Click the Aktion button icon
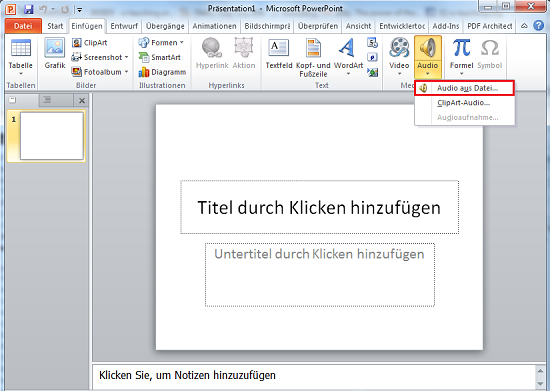This screenshot has height=391, width=550. click(244, 48)
